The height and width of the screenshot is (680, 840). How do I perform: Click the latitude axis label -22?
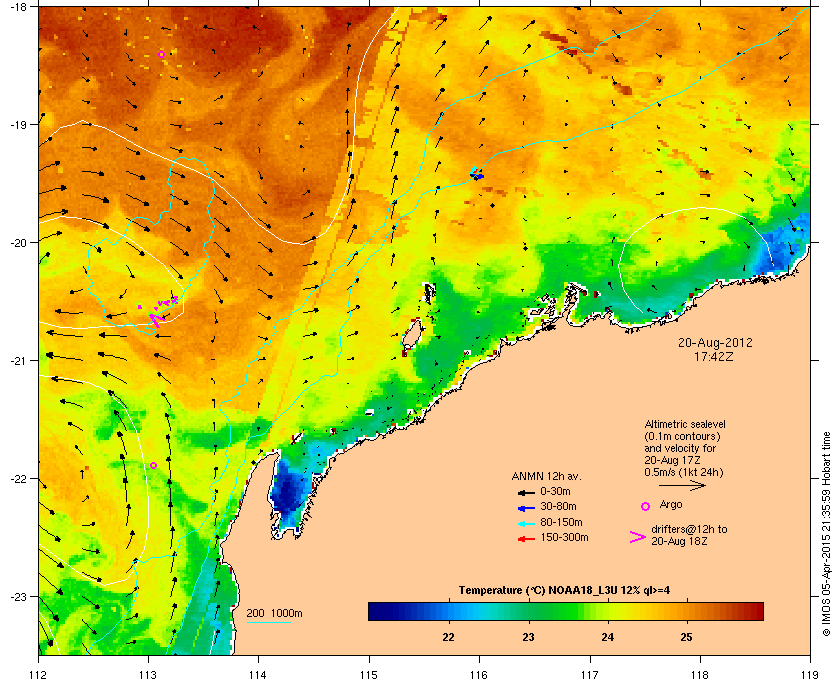coord(18,479)
